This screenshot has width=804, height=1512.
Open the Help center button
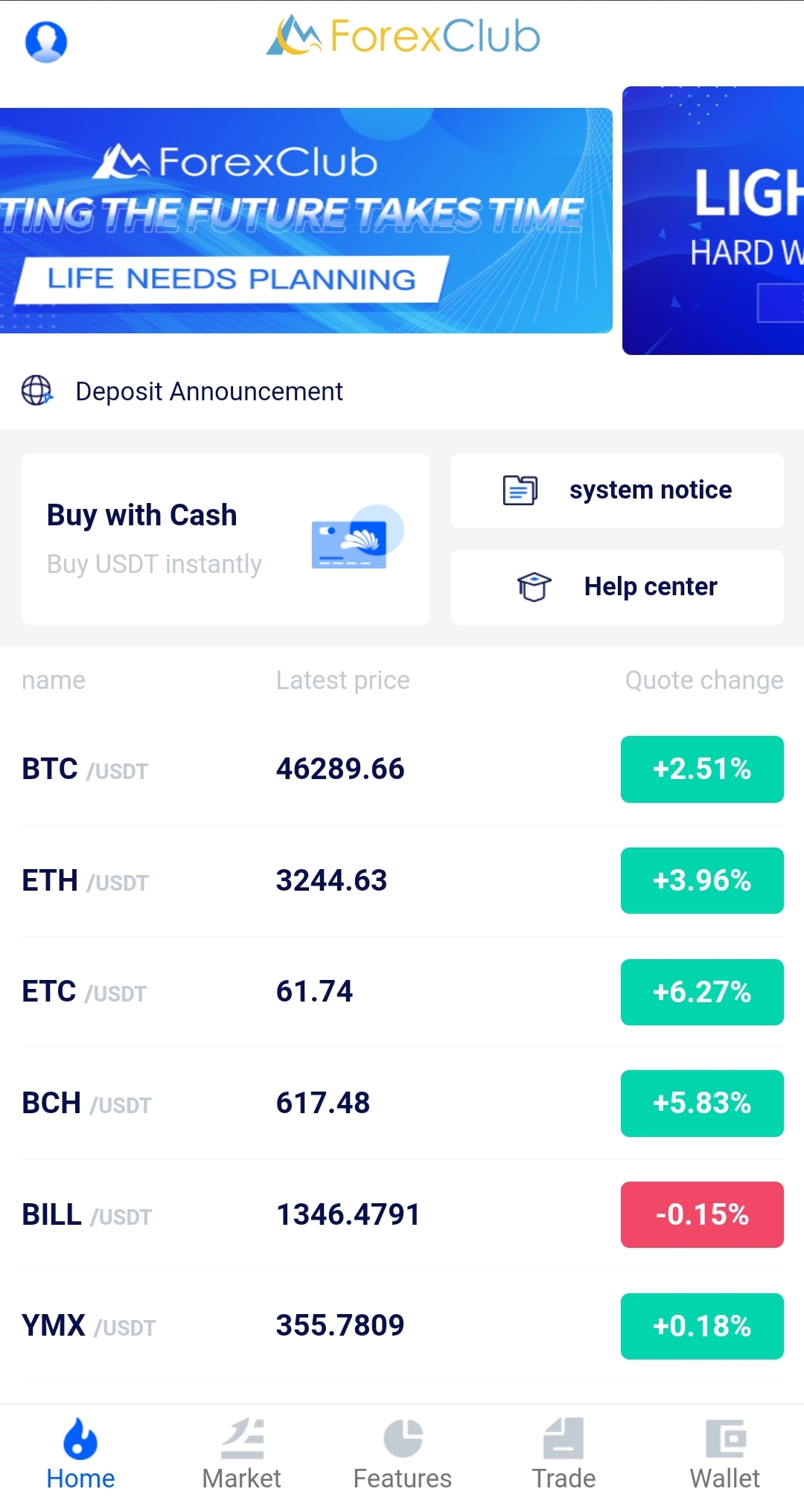pyautogui.click(x=617, y=587)
